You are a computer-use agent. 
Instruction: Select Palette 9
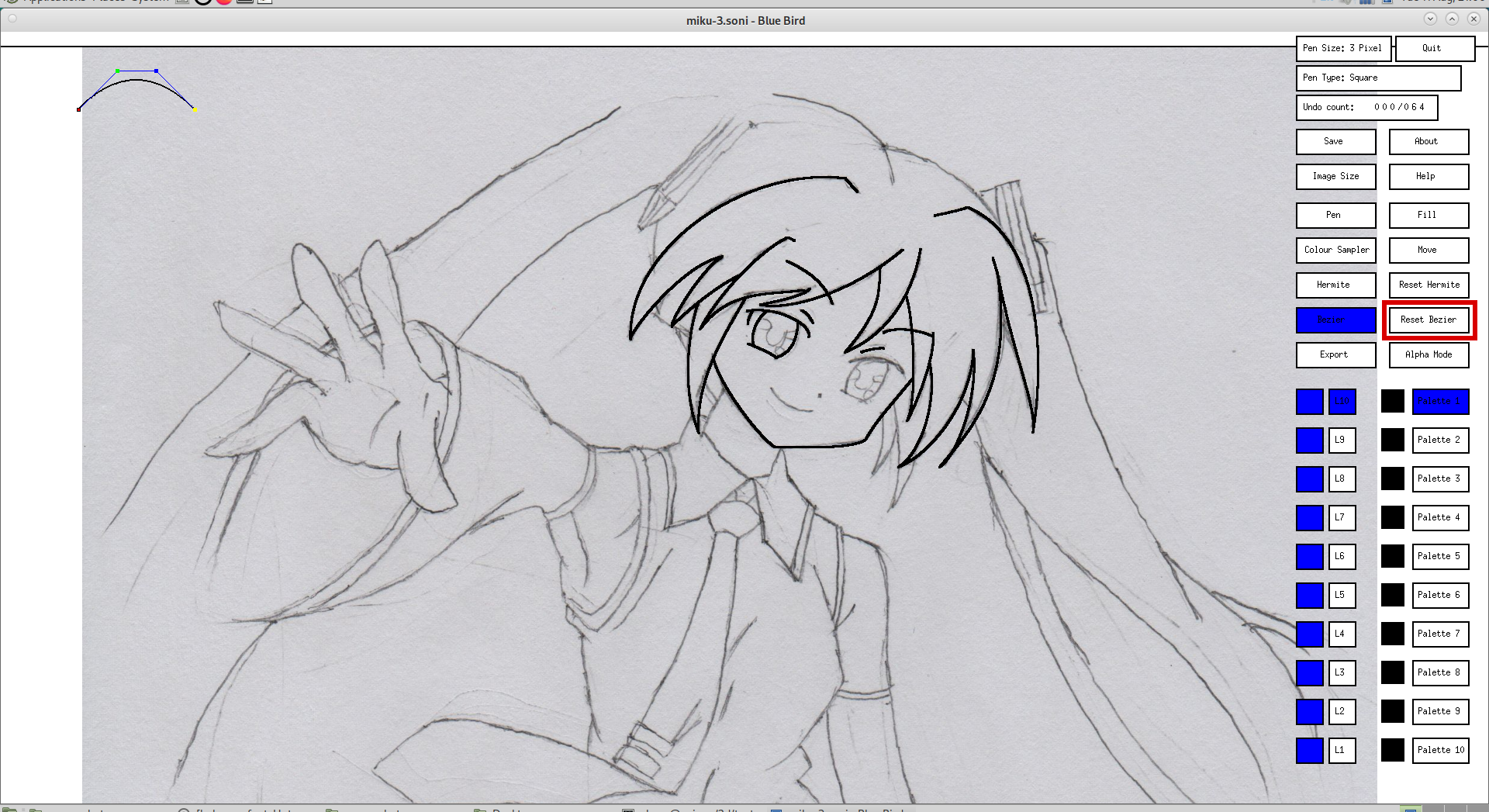[x=1440, y=711]
